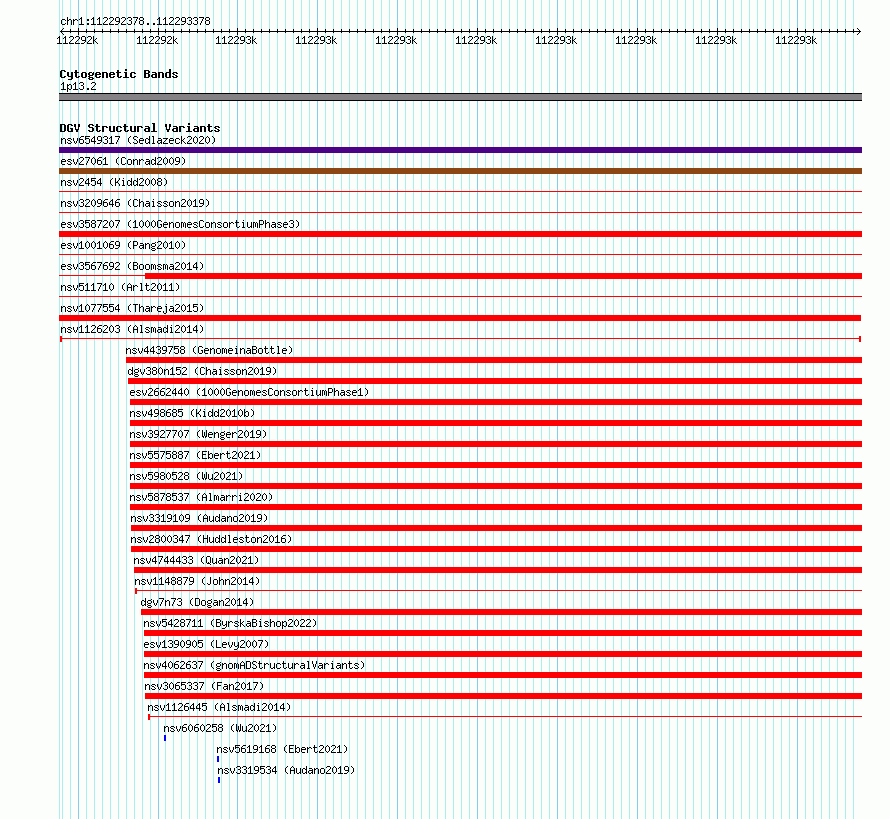Click nsv2800347 (Huddleston2016) label
The image size is (890, 819).
pyautogui.click(x=211, y=539)
